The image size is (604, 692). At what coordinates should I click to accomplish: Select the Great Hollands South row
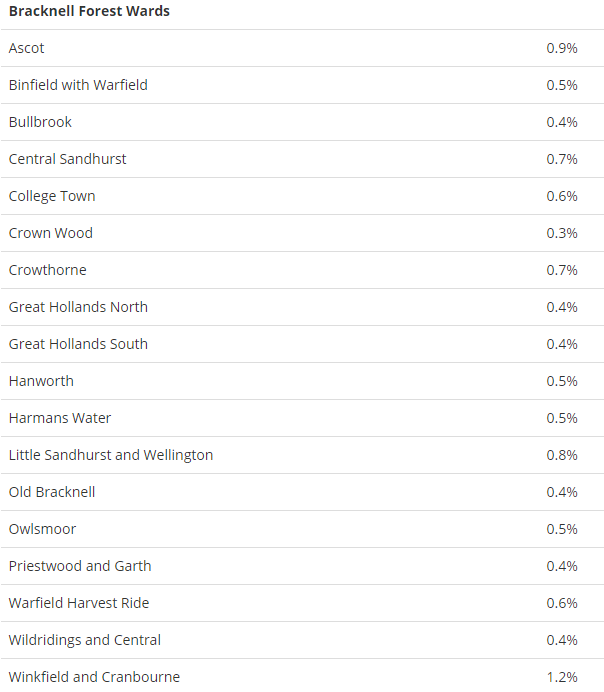tap(302, 344)
